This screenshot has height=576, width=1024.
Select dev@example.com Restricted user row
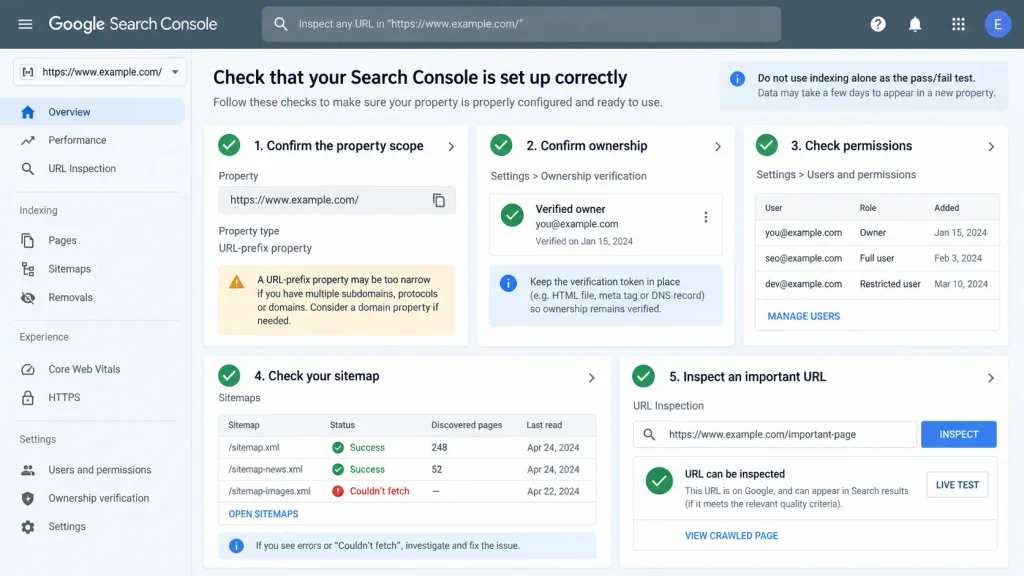(877, 284)
